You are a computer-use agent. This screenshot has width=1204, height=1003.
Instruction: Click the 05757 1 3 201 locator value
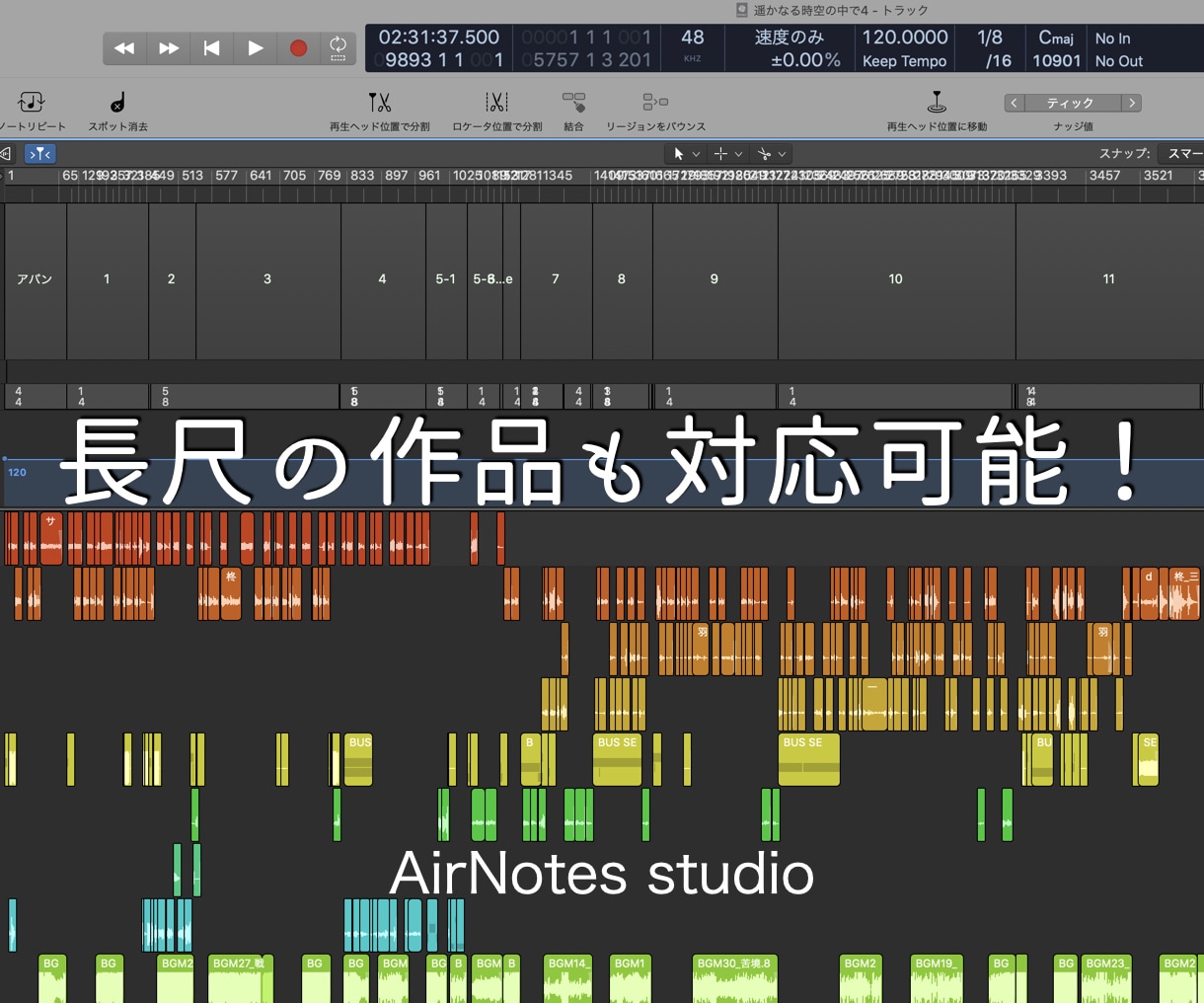pyautogui.click(x=586, y=60)
